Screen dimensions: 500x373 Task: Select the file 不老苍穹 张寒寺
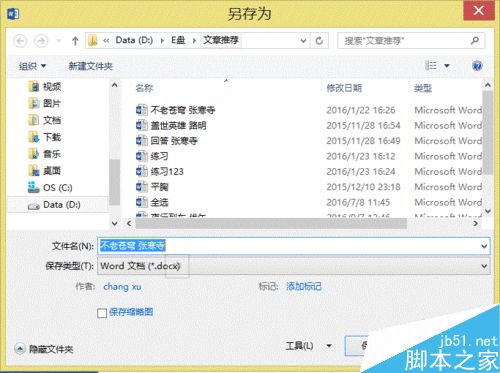point(183,110)
